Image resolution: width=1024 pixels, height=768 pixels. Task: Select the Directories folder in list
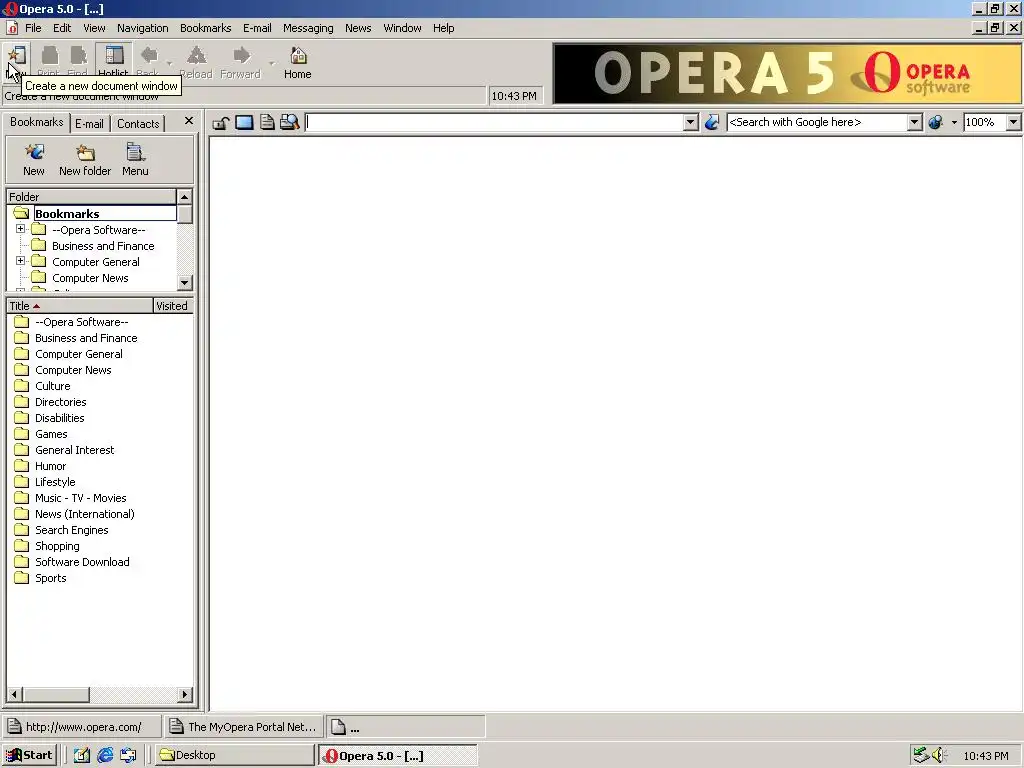61,402
